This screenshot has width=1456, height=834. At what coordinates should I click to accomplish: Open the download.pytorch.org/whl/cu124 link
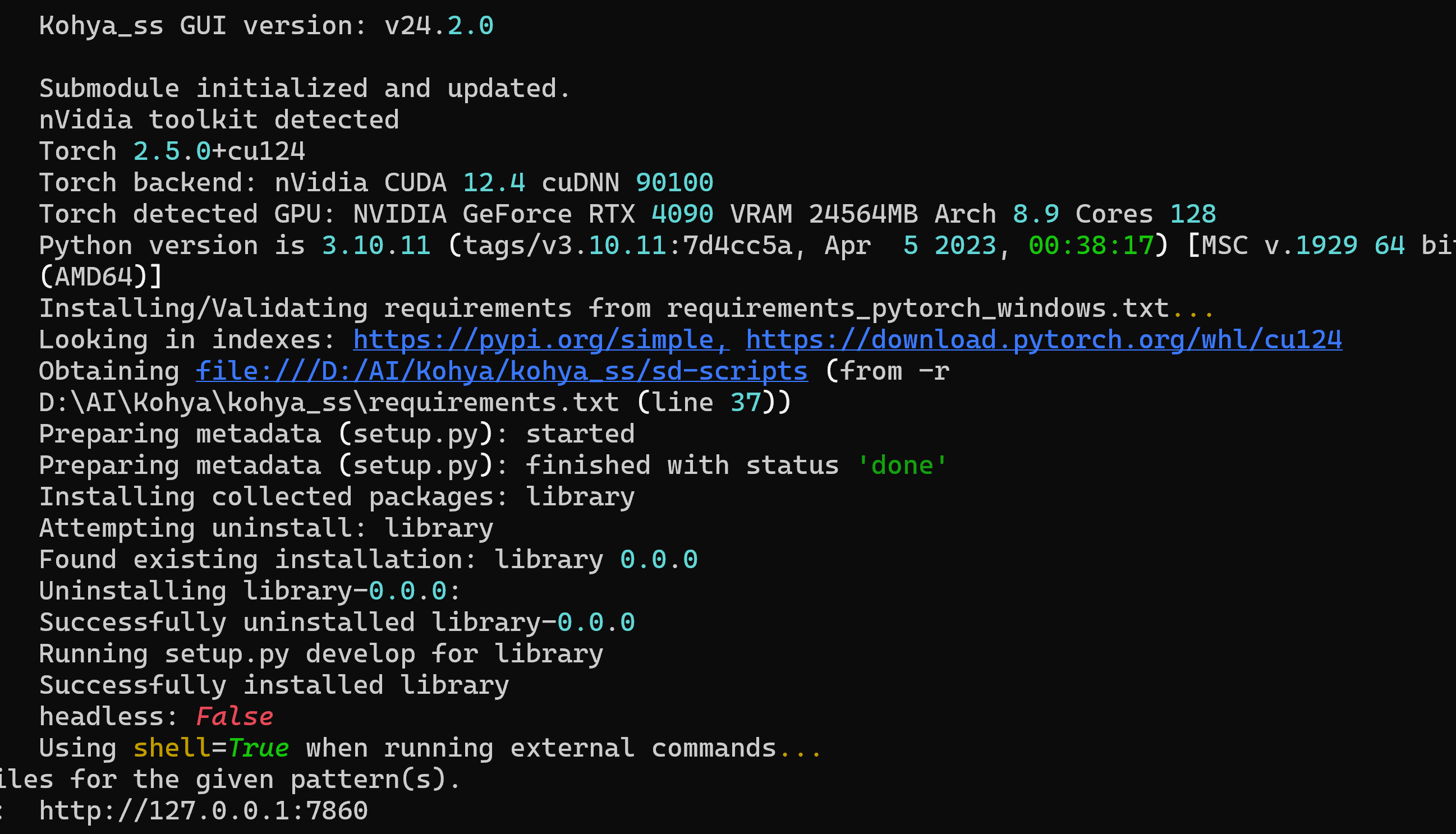pyautogui.click(x=1043, y=340)
